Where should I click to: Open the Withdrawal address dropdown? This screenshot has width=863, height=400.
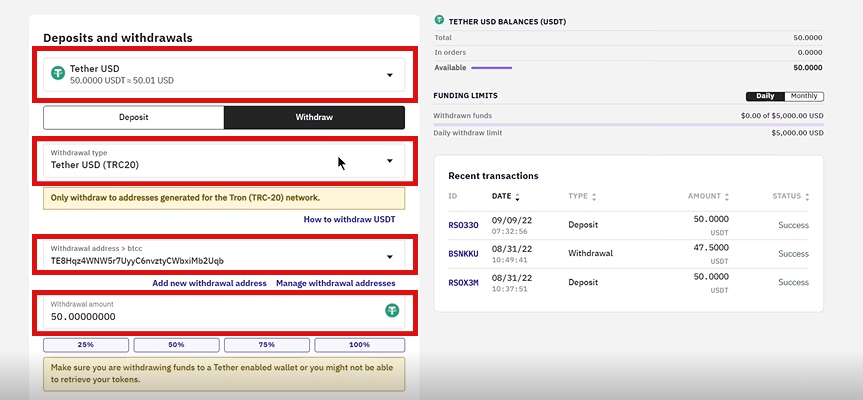click(x=224, y=256)
